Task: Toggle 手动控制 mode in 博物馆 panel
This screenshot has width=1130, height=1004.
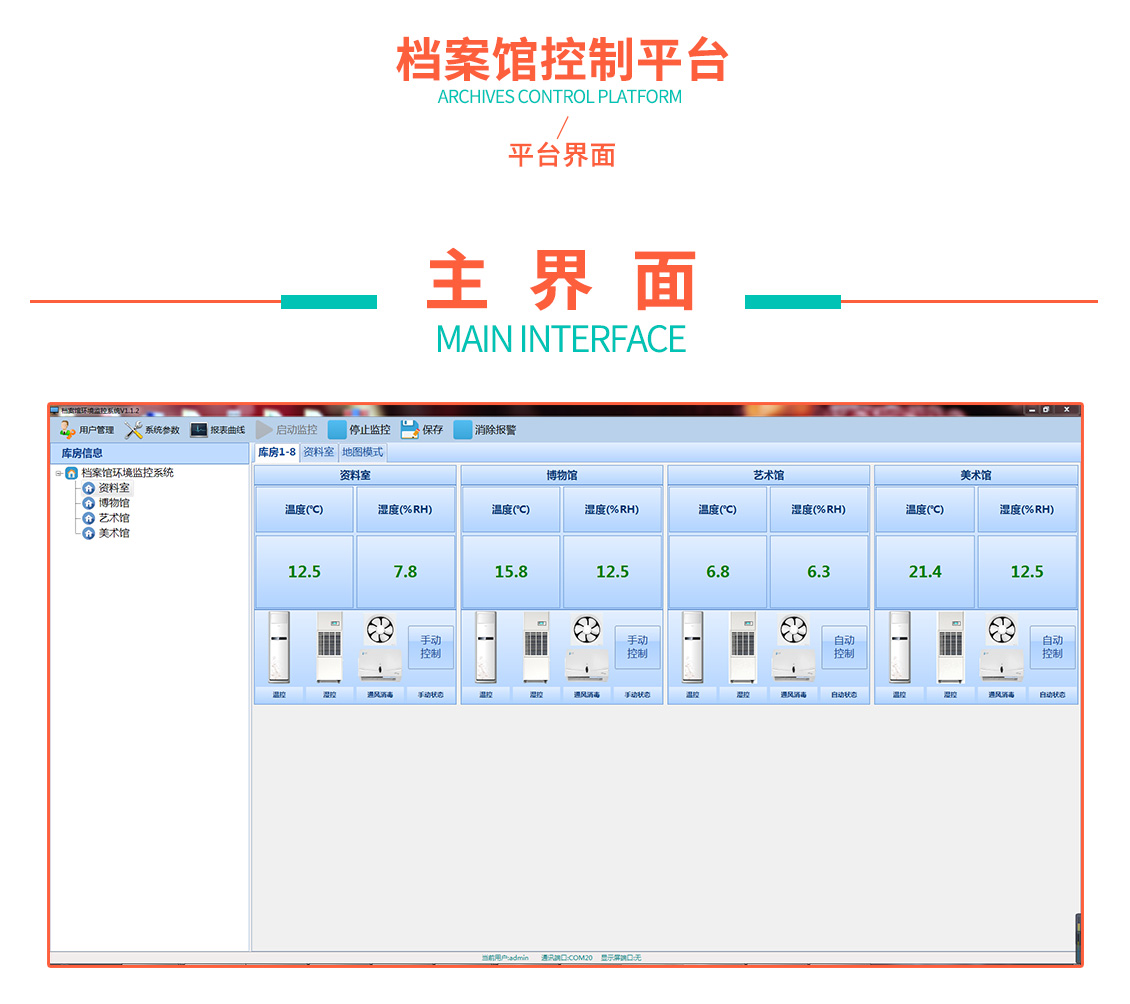Action: (637, 647)
